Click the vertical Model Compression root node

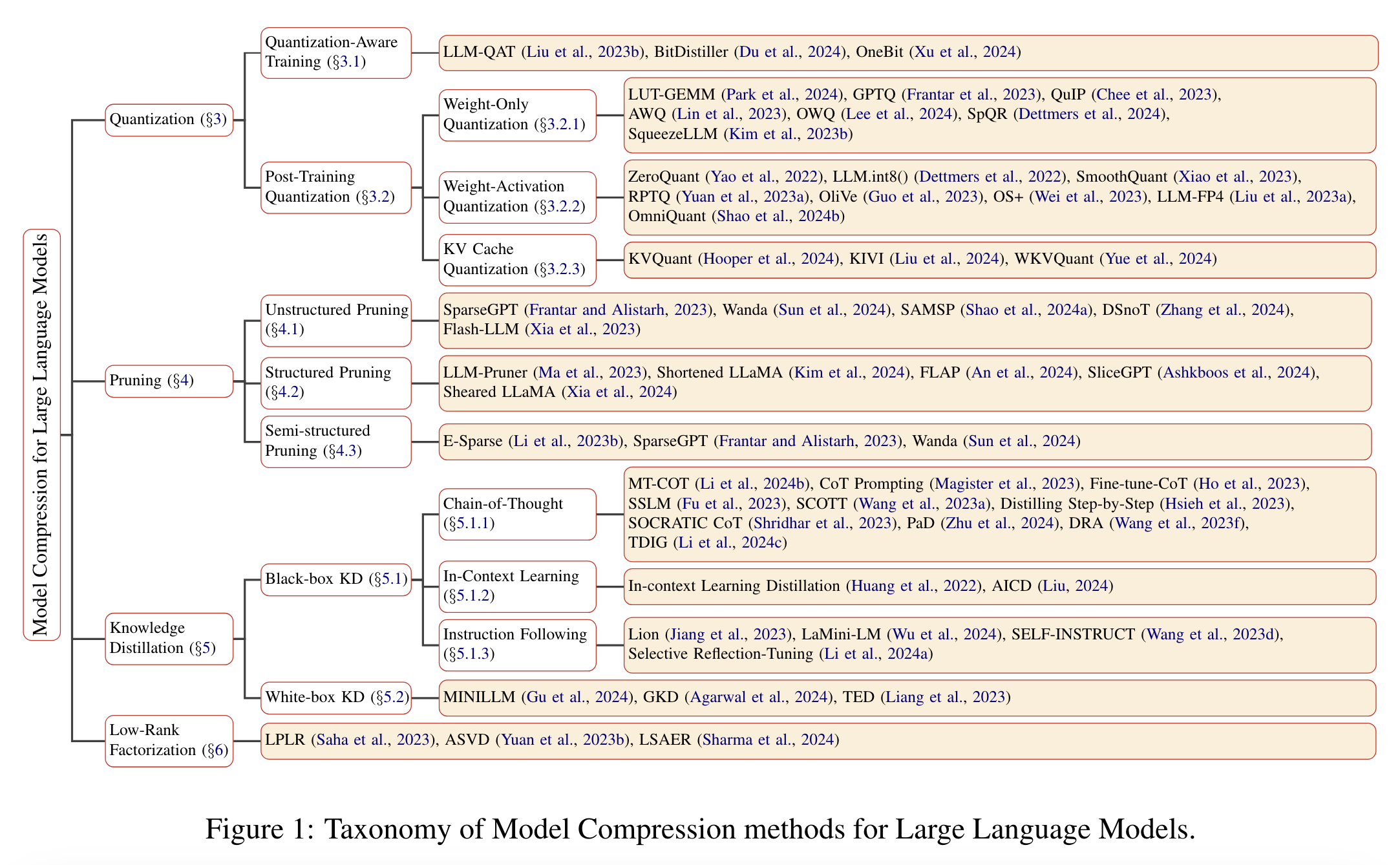(x=41, y=434)
